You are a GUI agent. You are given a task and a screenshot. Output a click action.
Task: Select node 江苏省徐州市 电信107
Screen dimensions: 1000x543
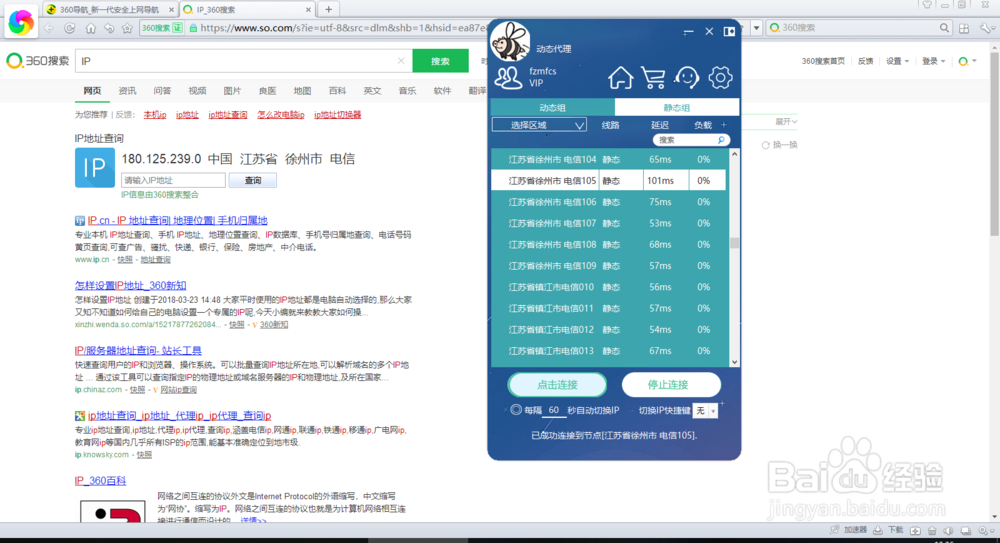click(608, 223)
